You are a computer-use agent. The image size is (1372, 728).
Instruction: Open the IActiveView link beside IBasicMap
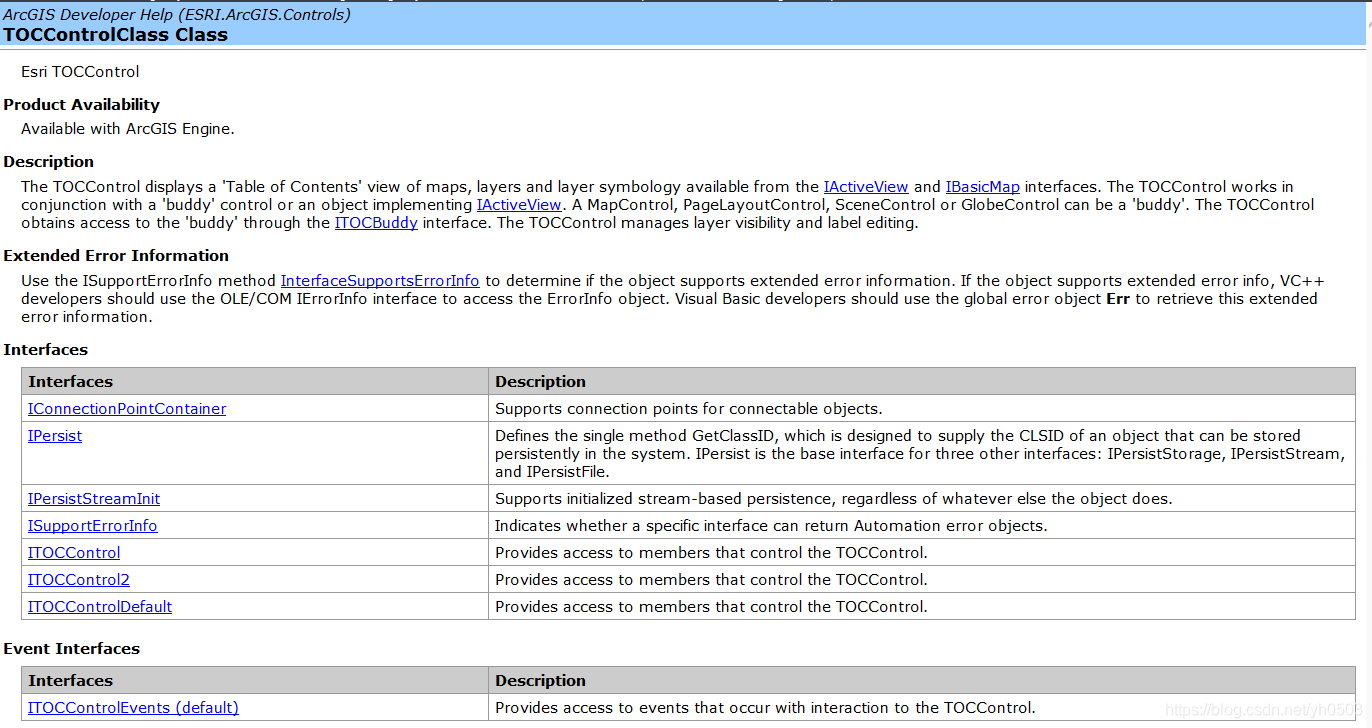pos(865,187)
